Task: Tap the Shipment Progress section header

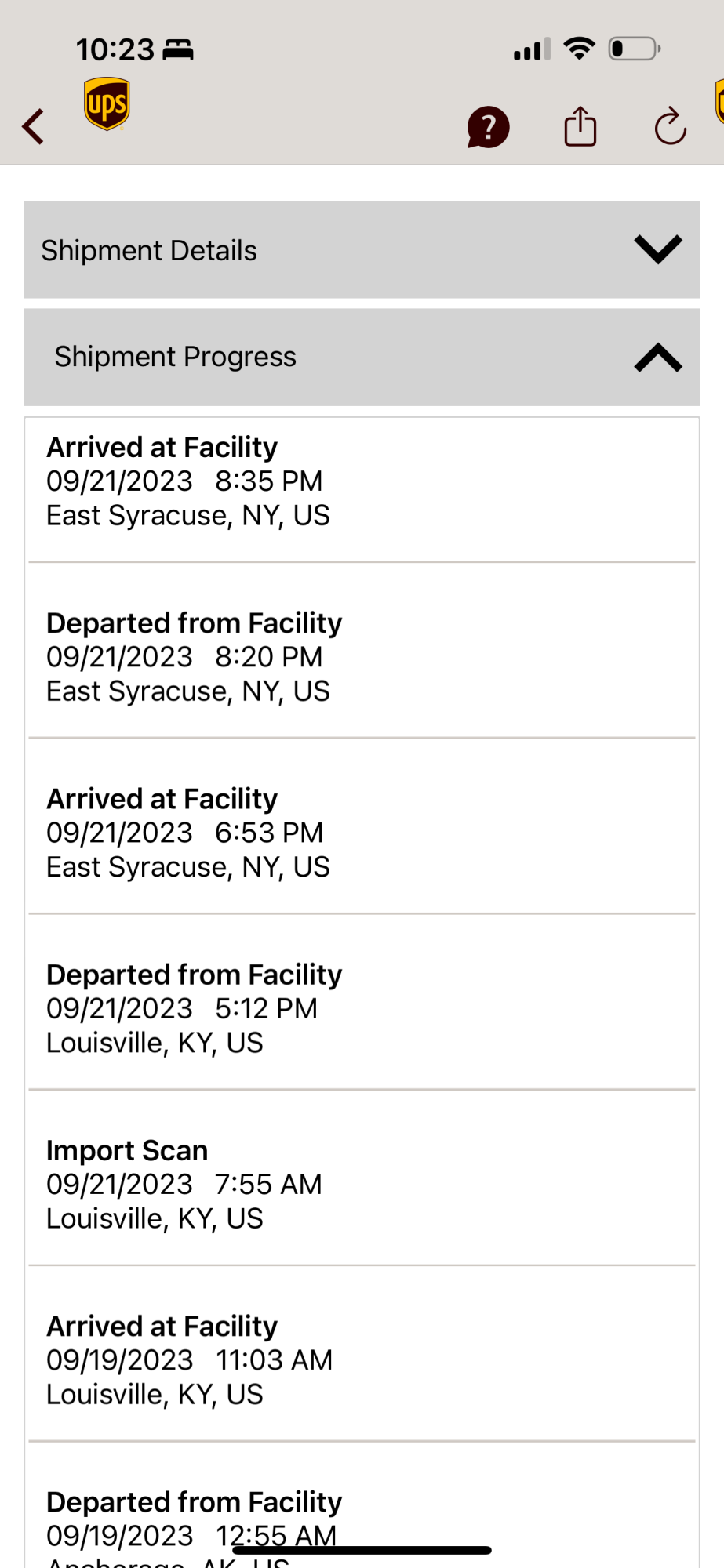Action: (362, 358)
